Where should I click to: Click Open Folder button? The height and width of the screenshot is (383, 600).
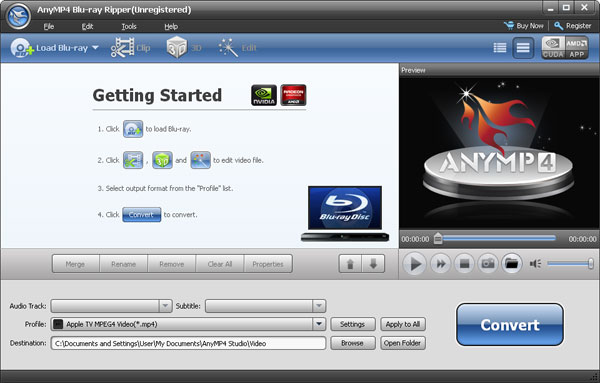[403, 343]
